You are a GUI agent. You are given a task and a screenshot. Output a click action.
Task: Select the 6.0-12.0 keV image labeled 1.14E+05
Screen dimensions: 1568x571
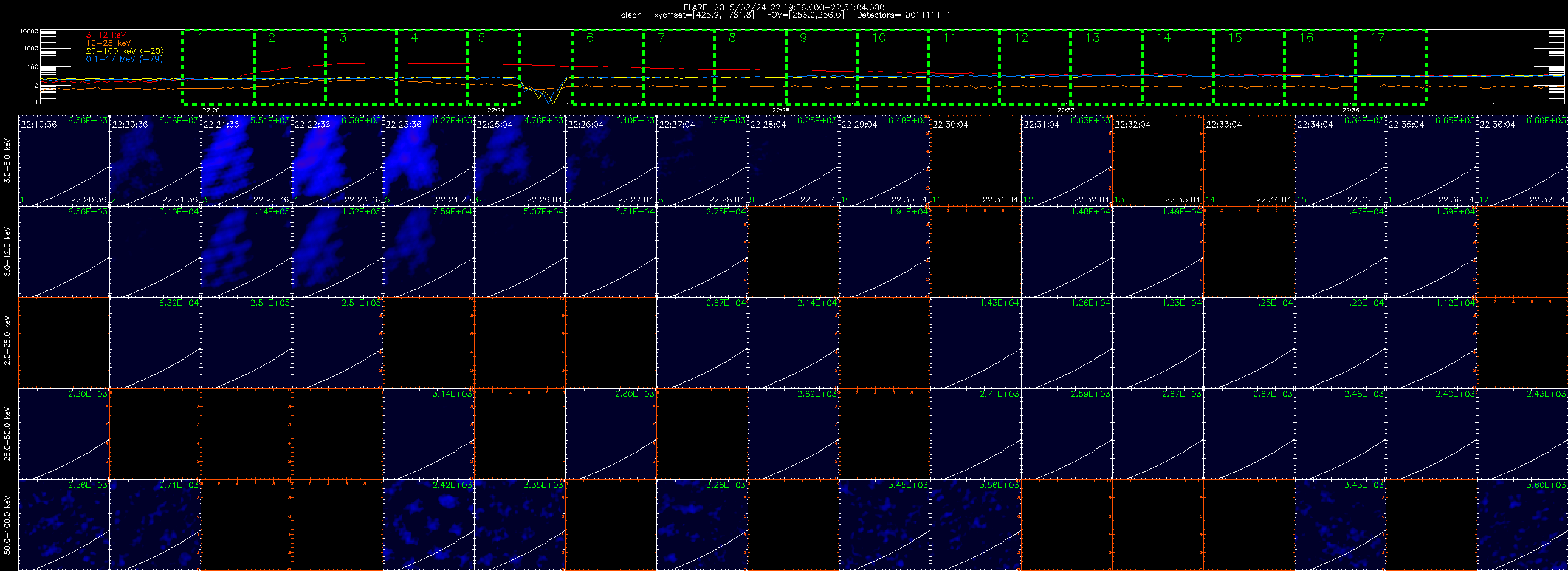pos(247,251)
